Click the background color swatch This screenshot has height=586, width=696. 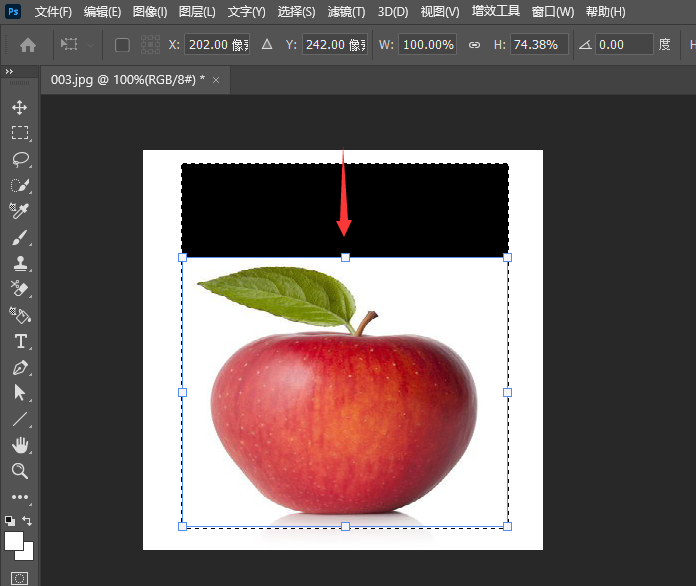click(x=27, y=554)
